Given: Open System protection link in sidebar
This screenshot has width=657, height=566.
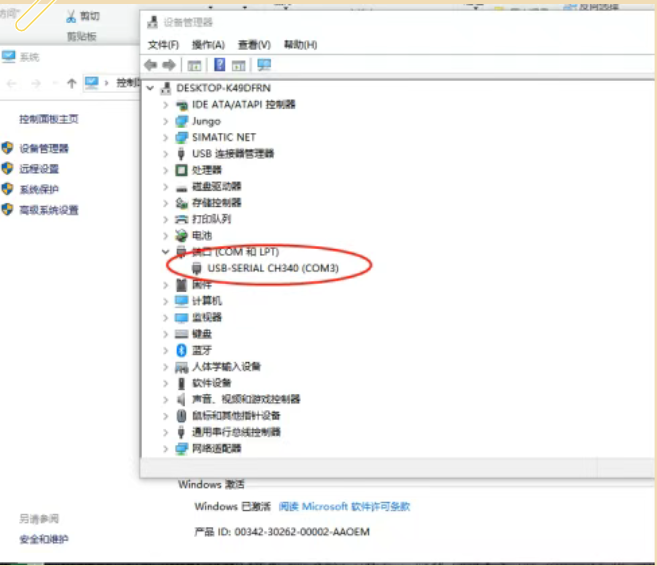Looking at the screenshot, I should tap(39, 189).
